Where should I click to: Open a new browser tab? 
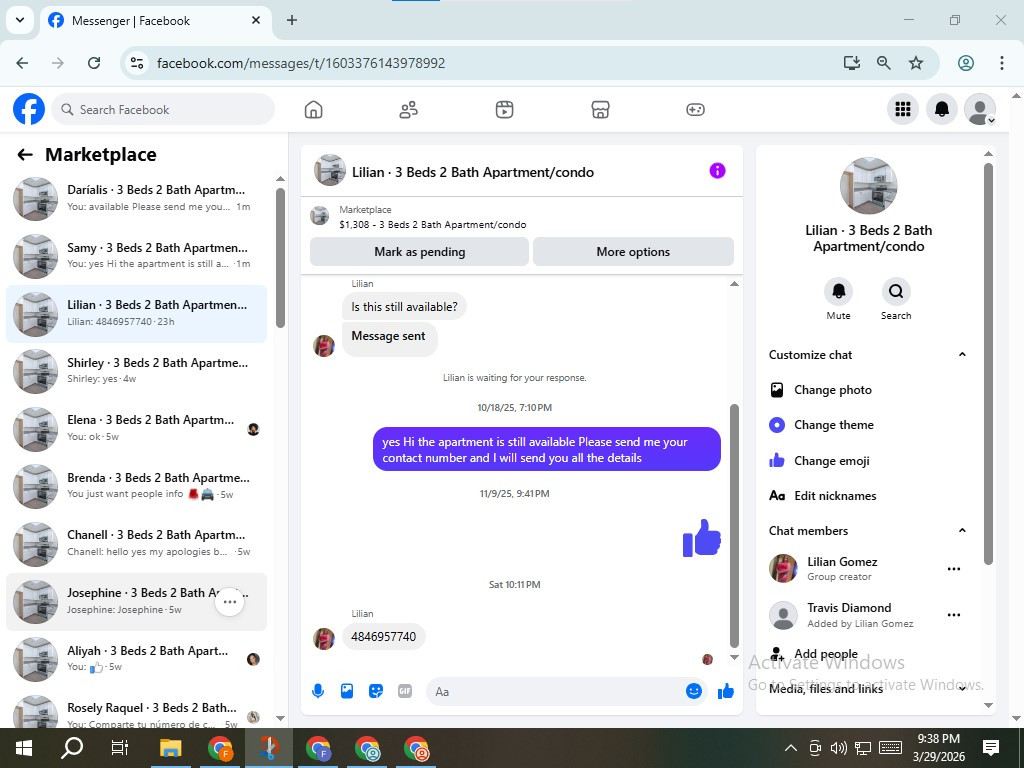coord(292,20)
